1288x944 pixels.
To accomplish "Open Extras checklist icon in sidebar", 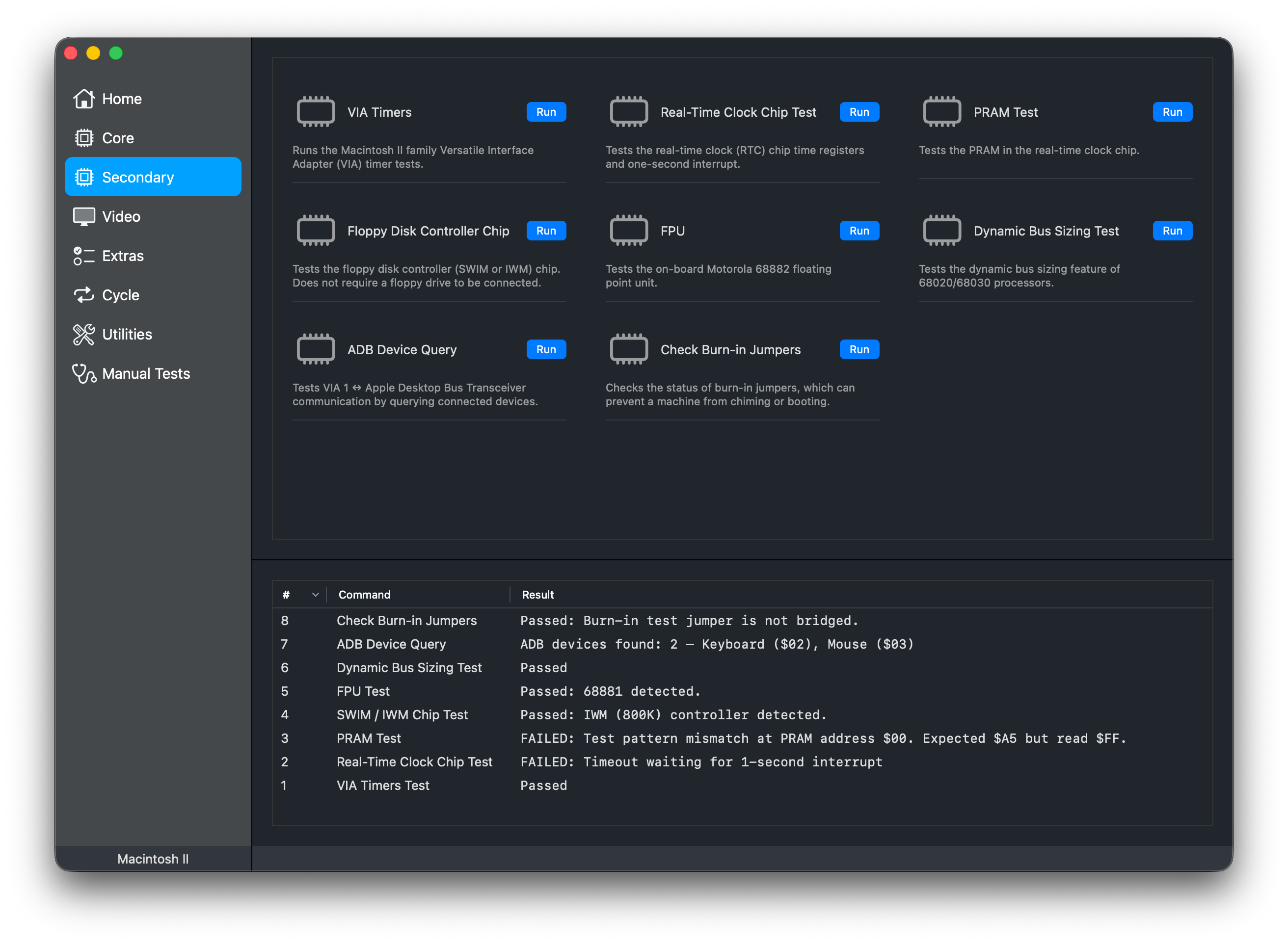I will [83, 256].
